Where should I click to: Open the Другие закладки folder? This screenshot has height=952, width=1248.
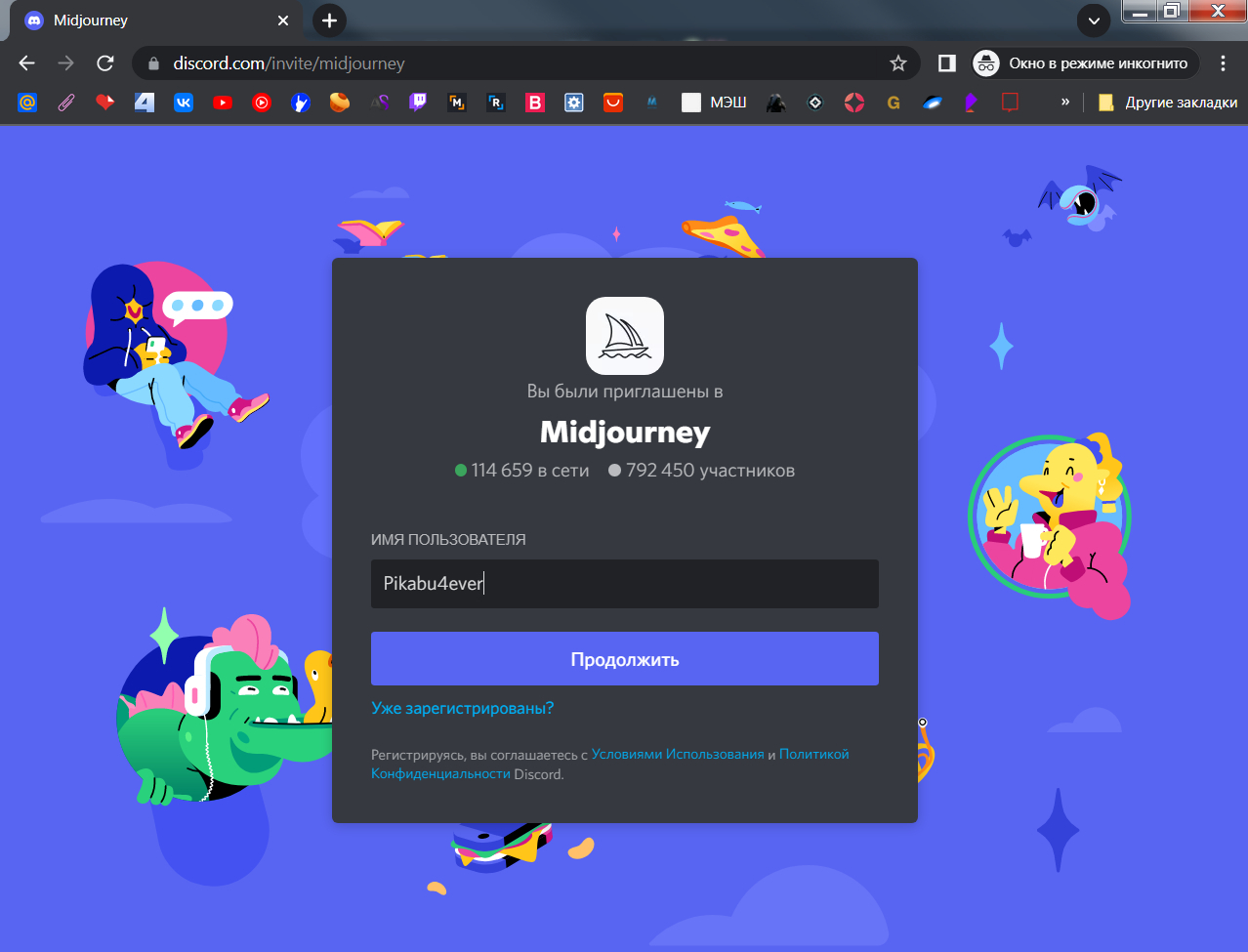point(1167,102)
